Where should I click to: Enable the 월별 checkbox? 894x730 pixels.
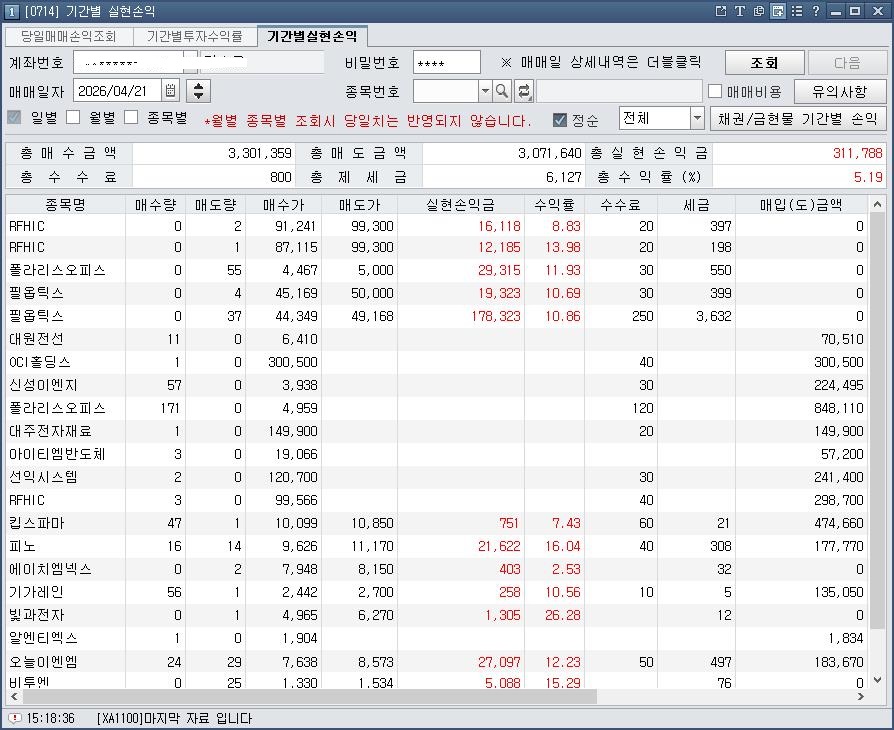[x=71, y=117]
